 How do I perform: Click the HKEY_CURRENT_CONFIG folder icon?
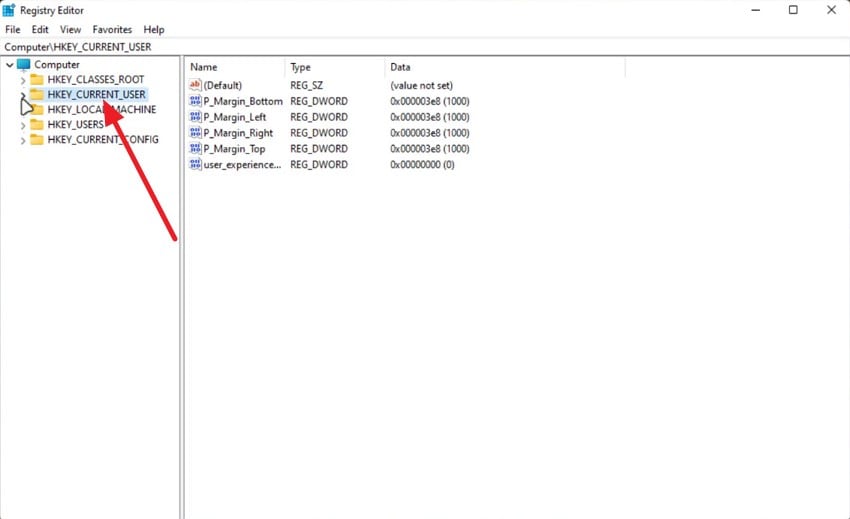(37, 139)
